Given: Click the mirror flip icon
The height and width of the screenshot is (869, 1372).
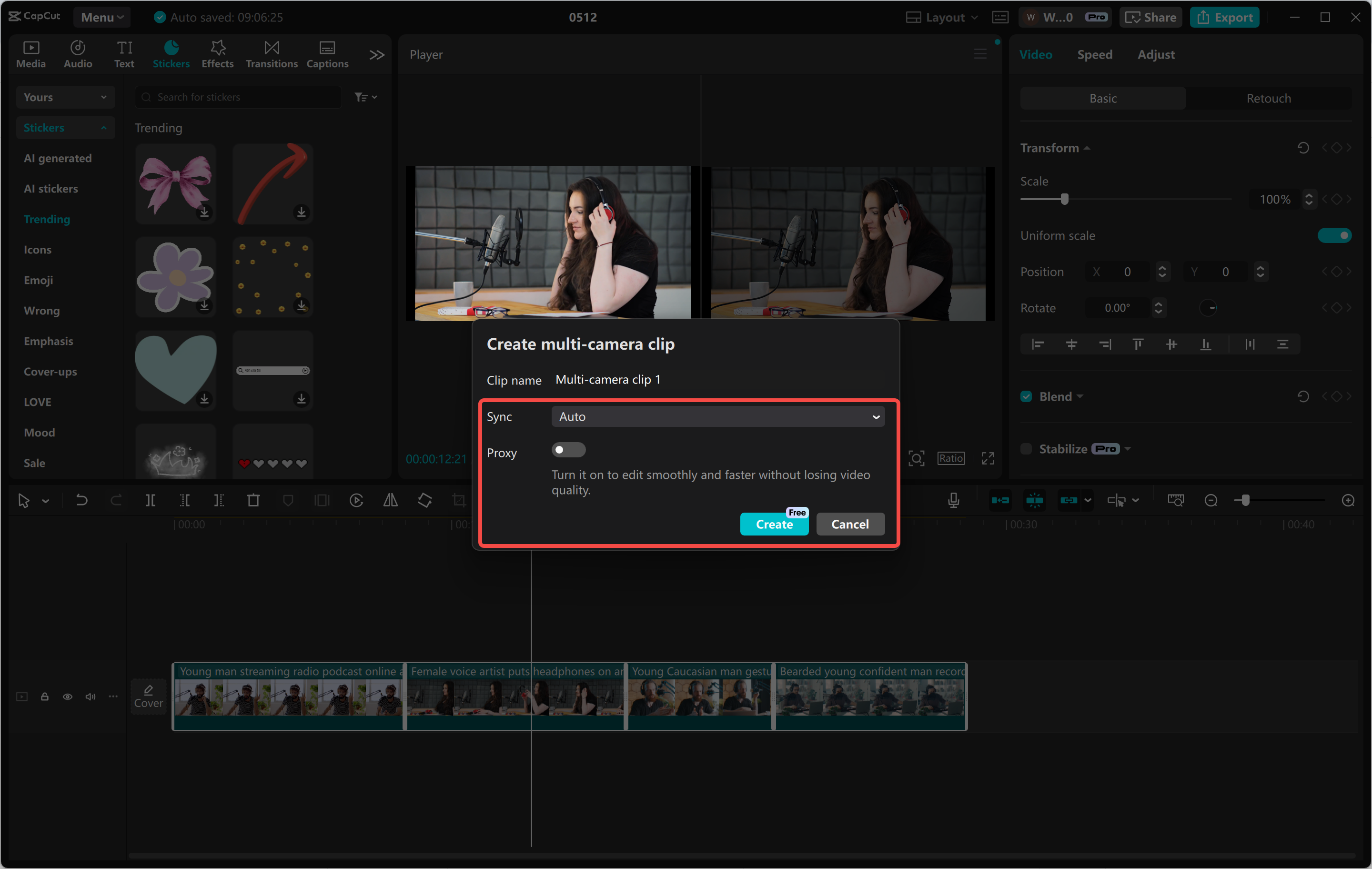Looking at the screenshot, I should click(390, 500).
